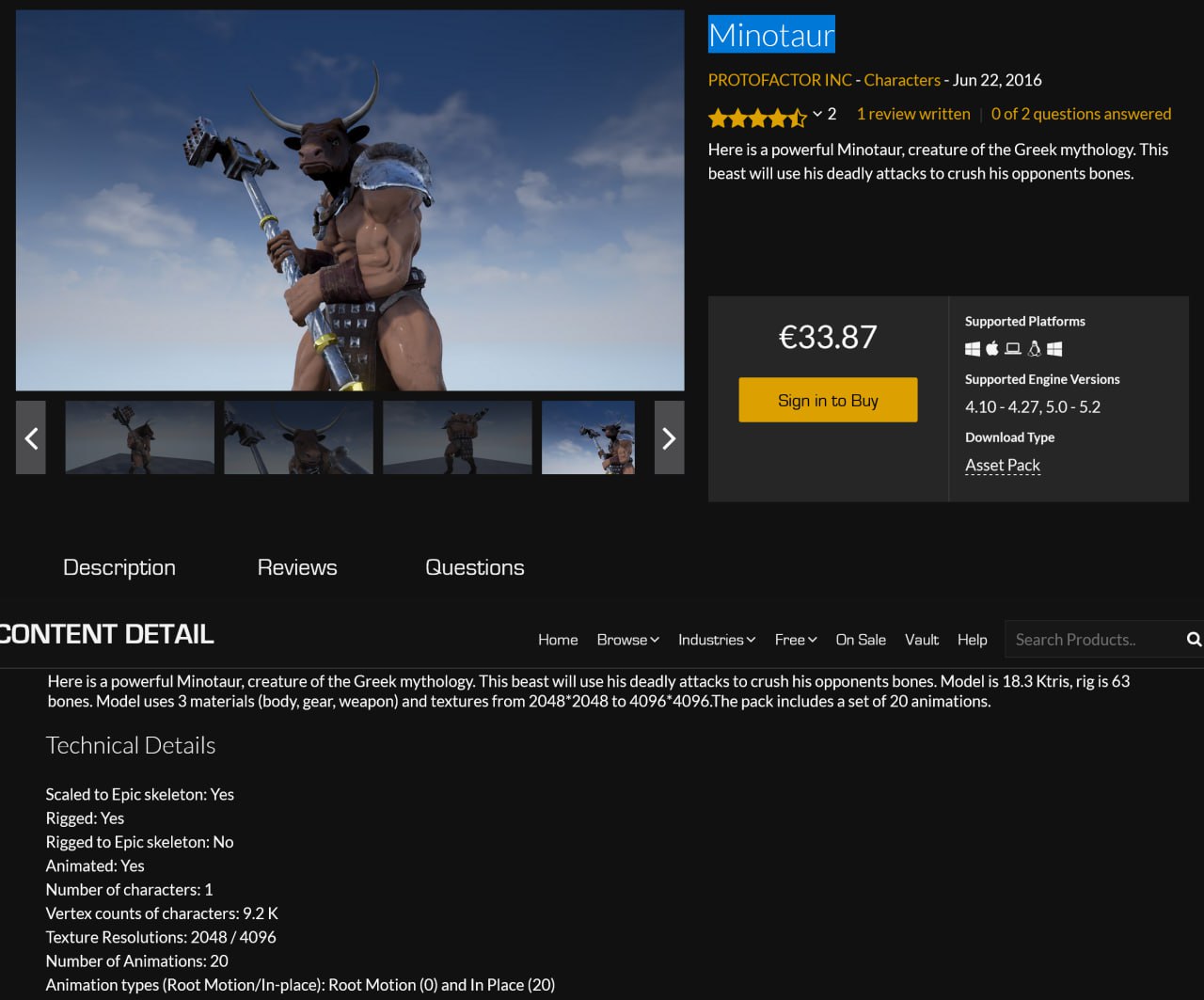This screenshot has width=1204, height=1000.
Task: Expand the Industries menu
Action: pyautogui.click(x=716, y=640)
